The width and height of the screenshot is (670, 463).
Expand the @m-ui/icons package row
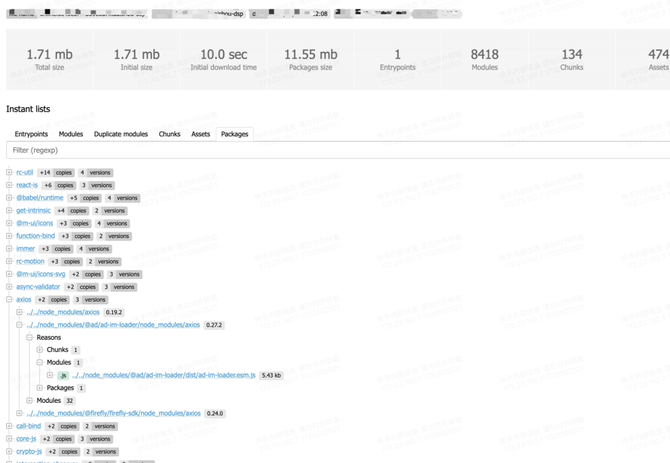(9, 223)
